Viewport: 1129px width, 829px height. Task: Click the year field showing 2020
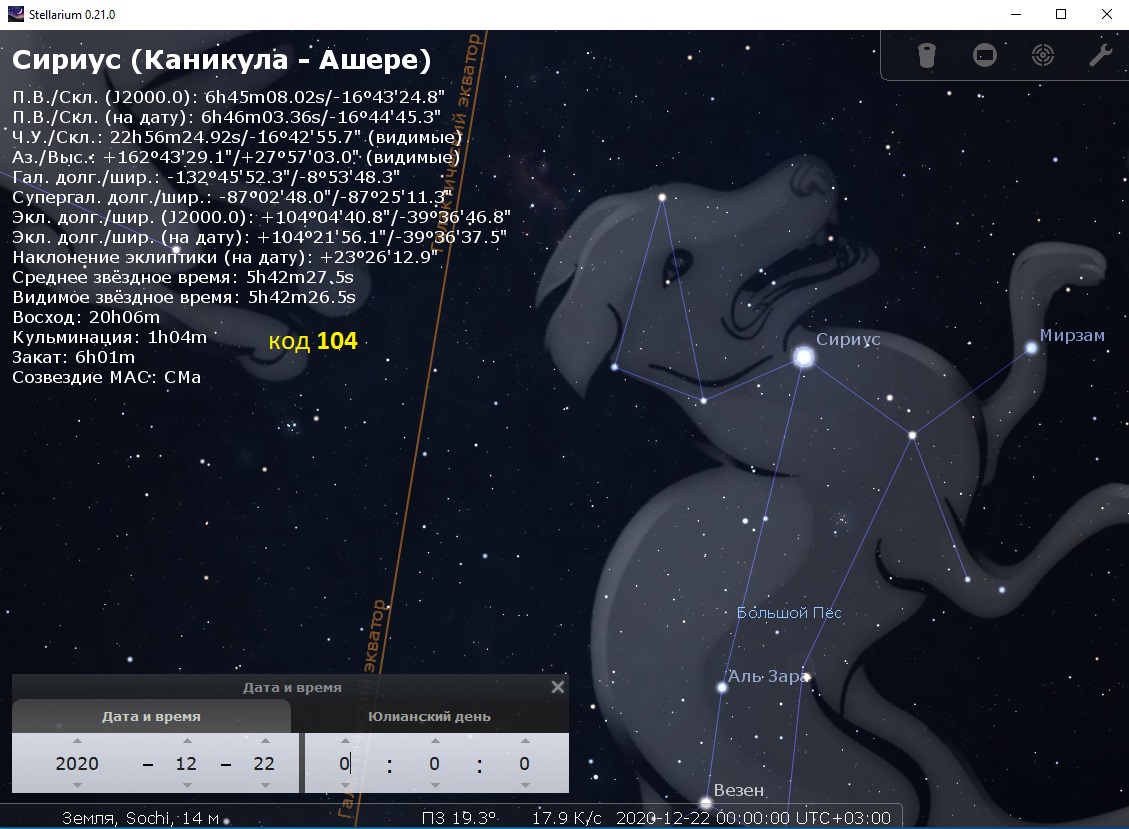(x=77, y=763)
